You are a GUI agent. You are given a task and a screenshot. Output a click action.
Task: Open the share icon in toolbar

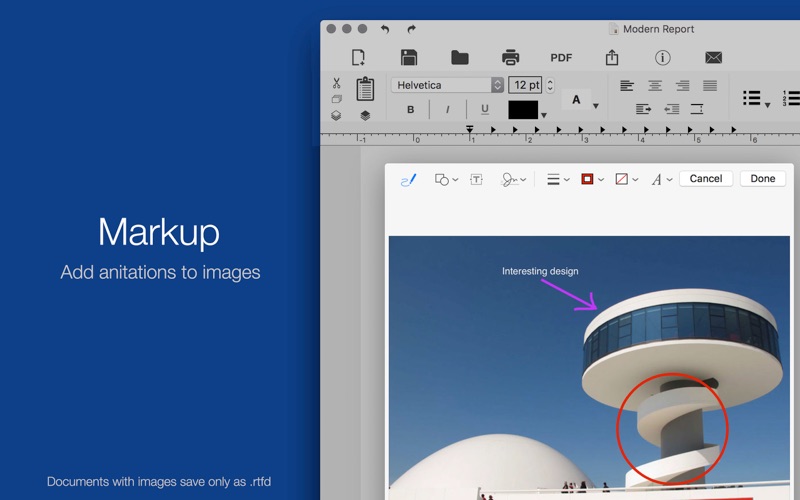(x=613, y=58)
